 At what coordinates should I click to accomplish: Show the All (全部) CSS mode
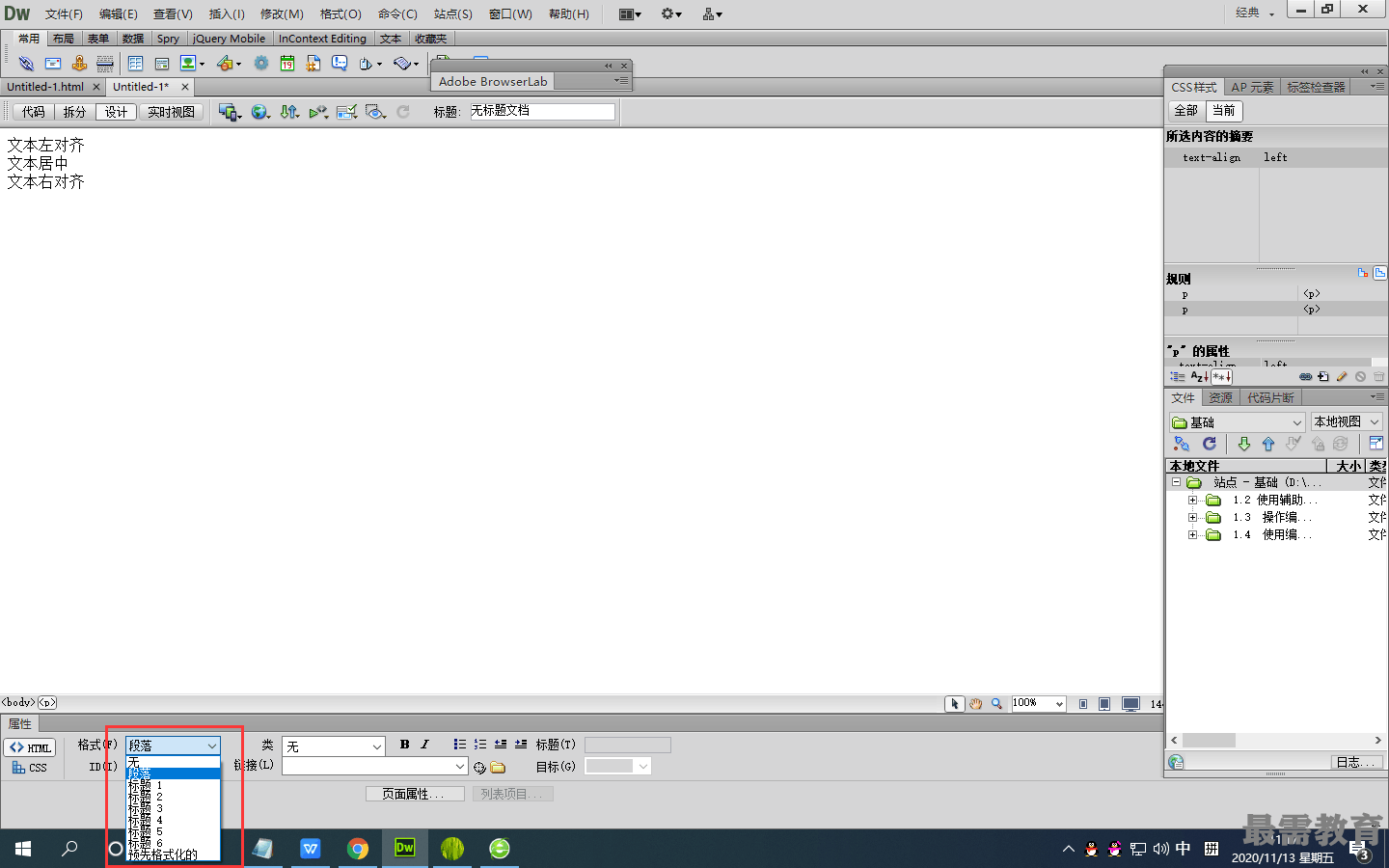[x=1185, y=111]
